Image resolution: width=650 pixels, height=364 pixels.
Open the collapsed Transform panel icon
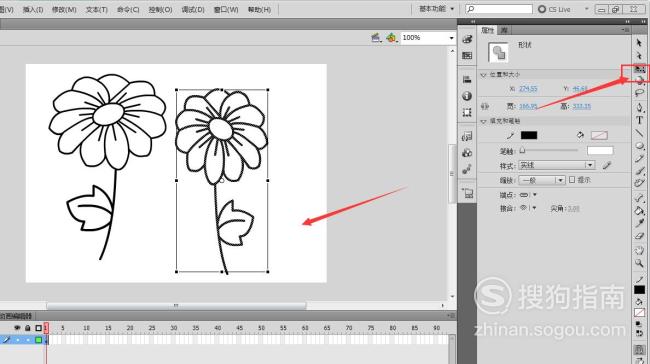point(467,112)
